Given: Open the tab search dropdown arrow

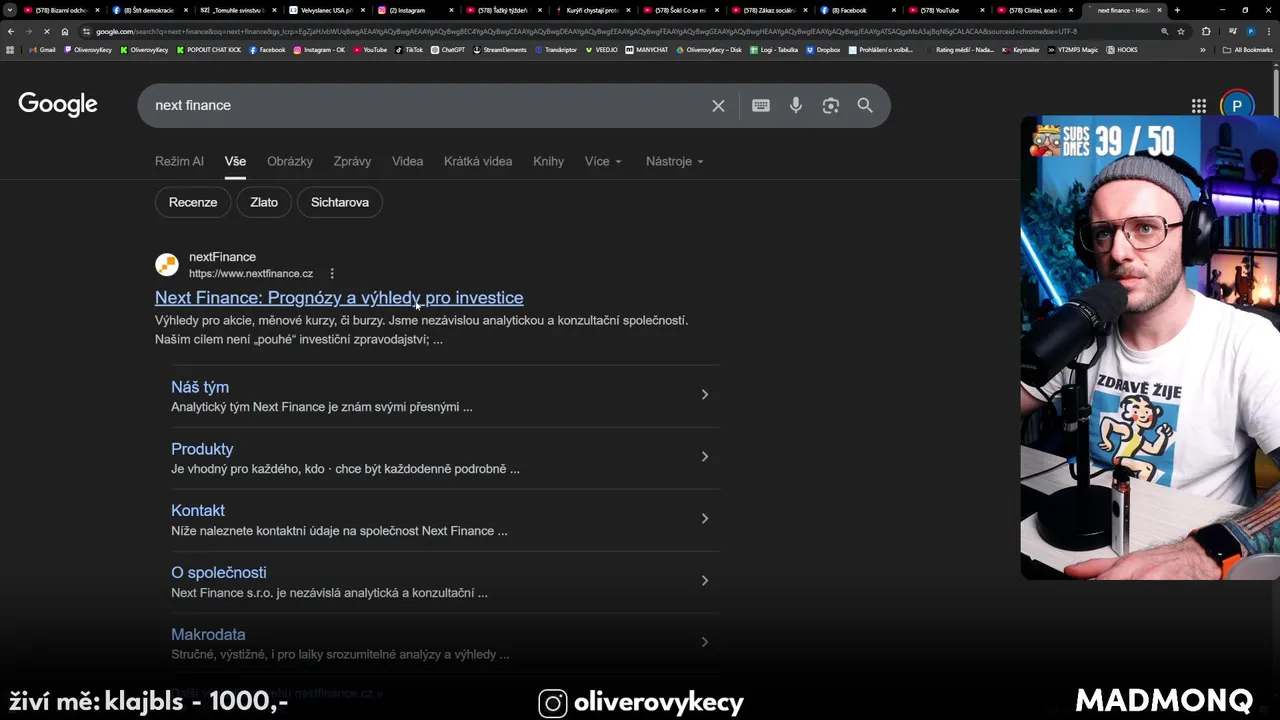Looking at the screenshot, I should 10,10.
